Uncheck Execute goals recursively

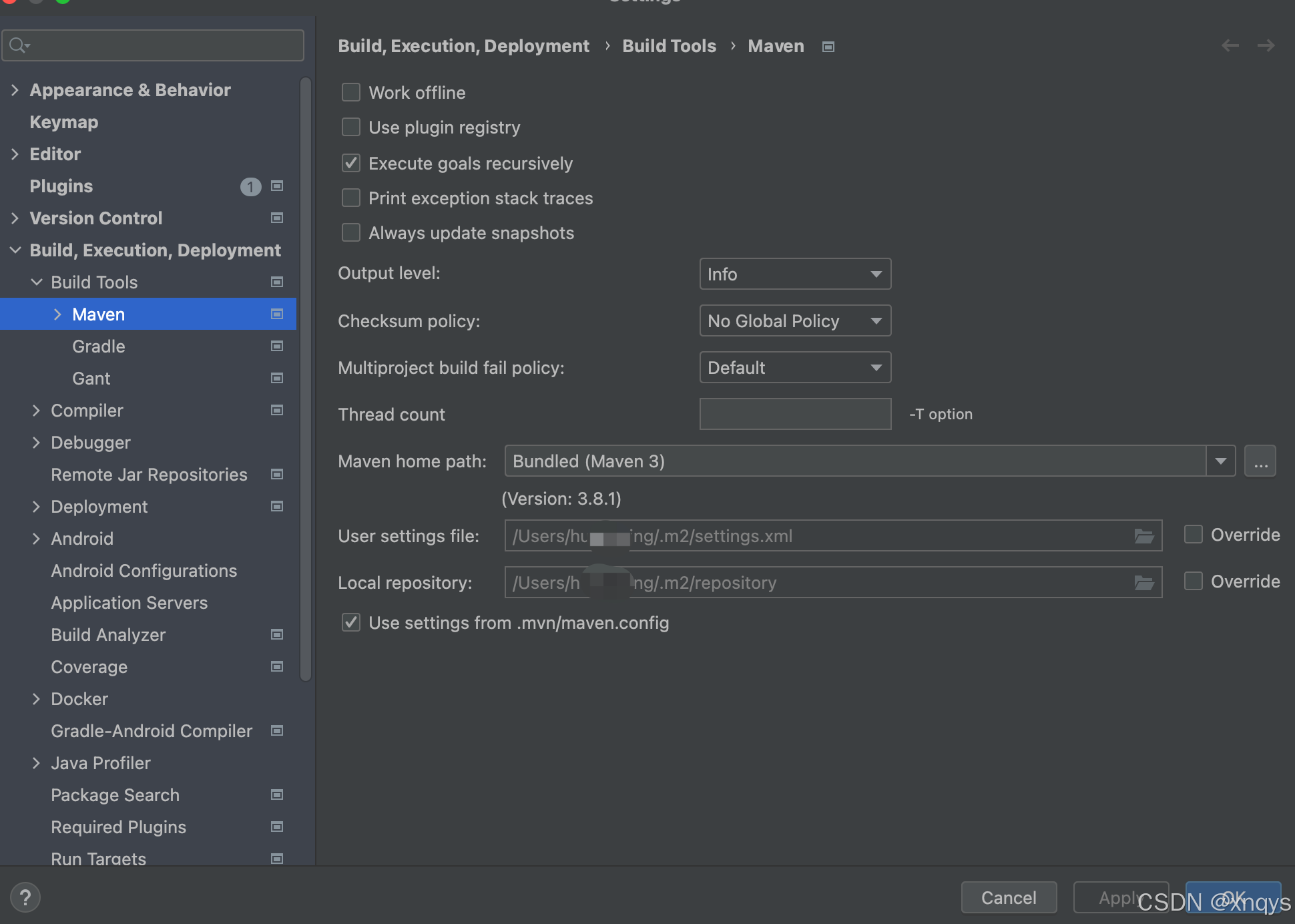point(351,163)
